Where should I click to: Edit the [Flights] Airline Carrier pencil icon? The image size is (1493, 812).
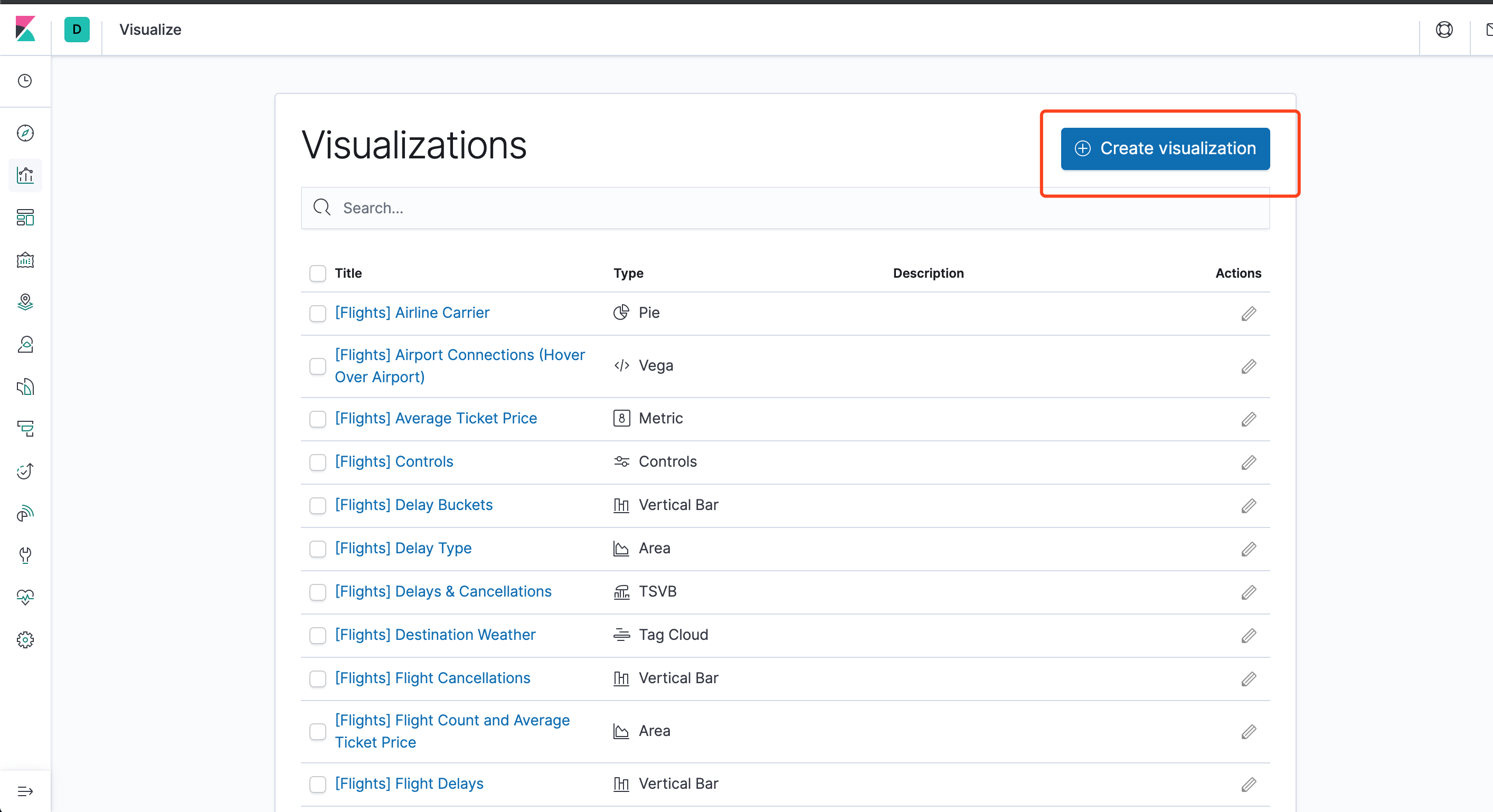(x=1249, y=314)
